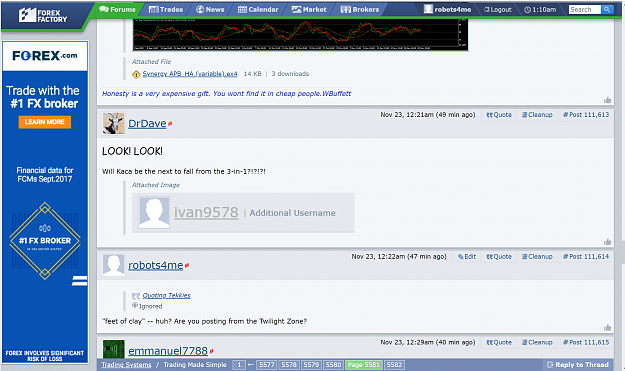Cleanup post 111,613
625x371 pixels.
(x=537, y=115)
